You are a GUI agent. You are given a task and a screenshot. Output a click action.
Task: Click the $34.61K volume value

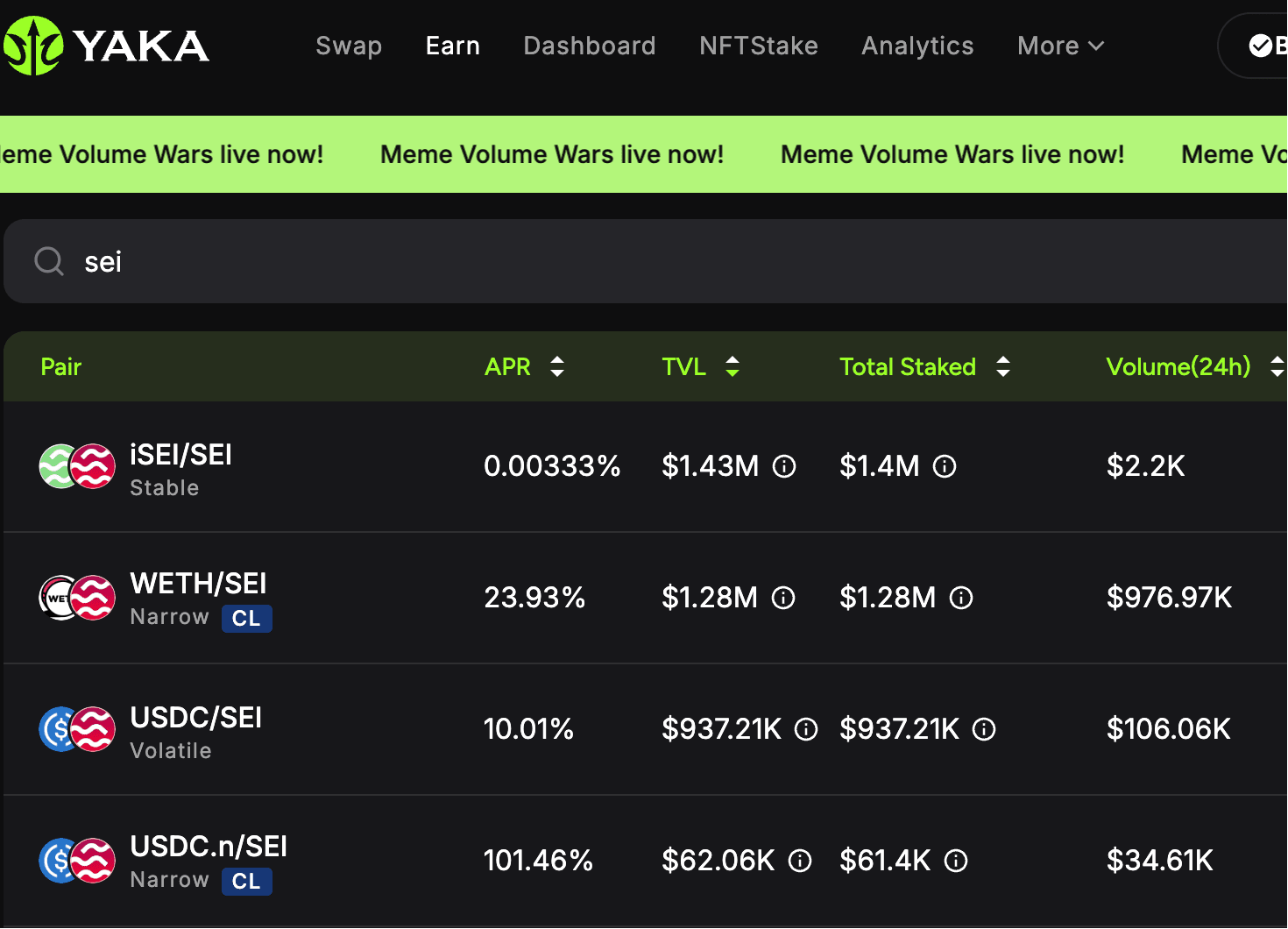(1159, 861)
